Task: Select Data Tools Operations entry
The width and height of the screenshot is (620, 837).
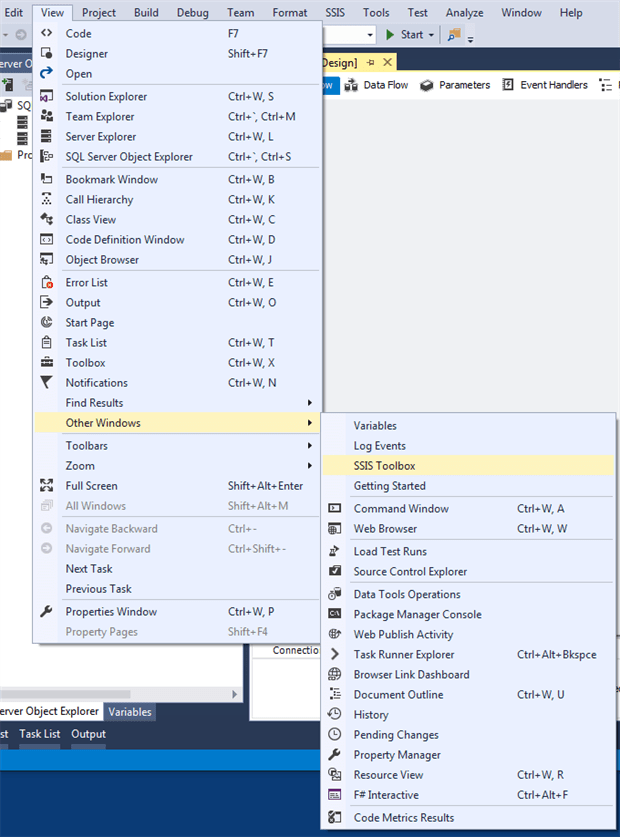Action: point(468,594)
